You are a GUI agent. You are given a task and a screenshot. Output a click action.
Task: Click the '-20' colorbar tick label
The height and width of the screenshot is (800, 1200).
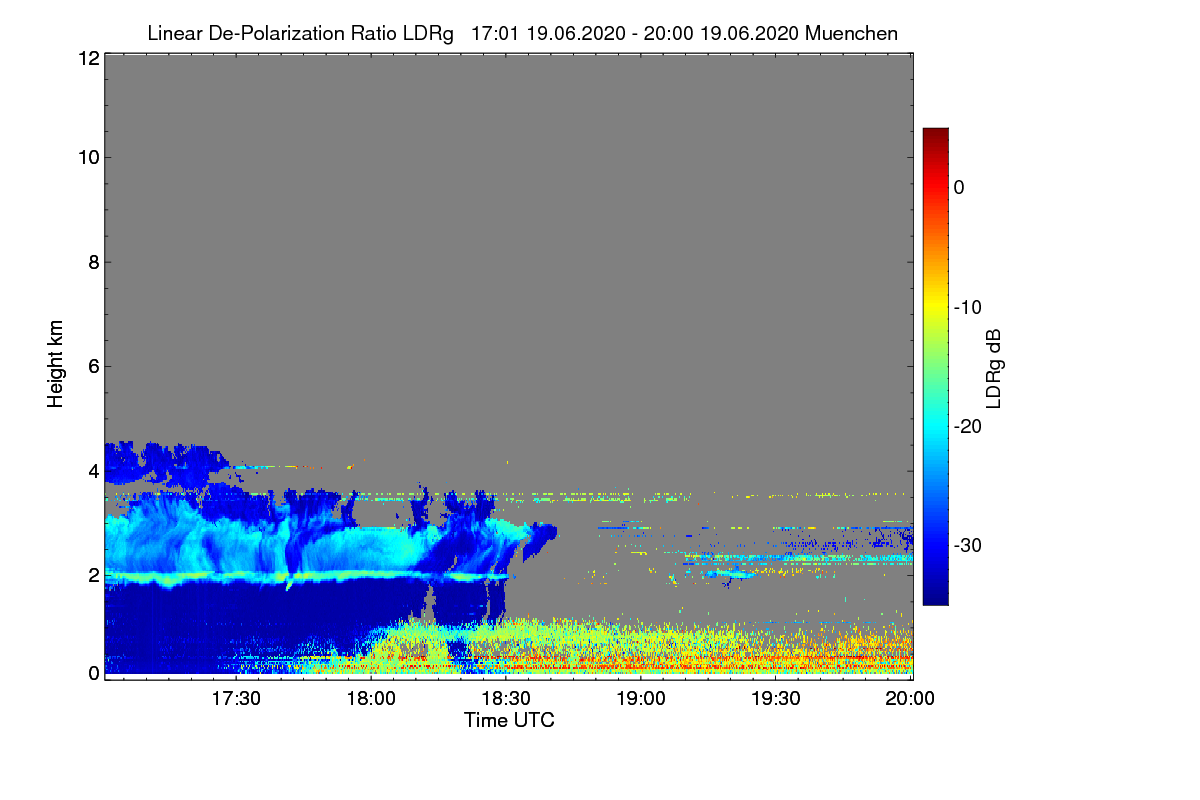967,426
